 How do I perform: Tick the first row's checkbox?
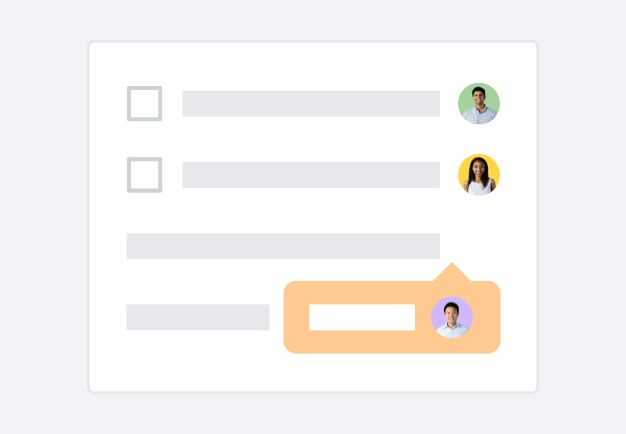pos(144,103)
